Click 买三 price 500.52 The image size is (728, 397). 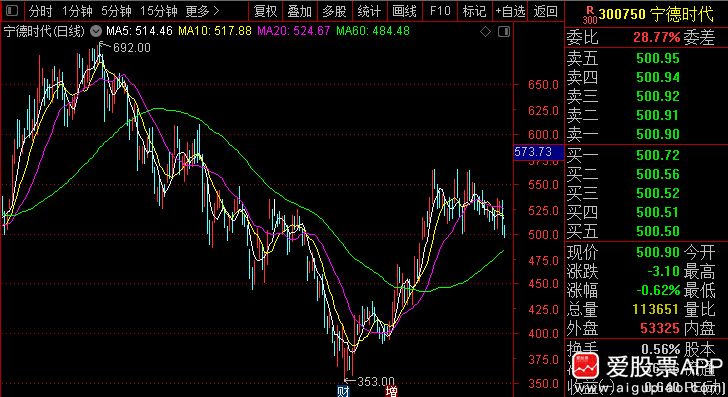tap(658, 193)
